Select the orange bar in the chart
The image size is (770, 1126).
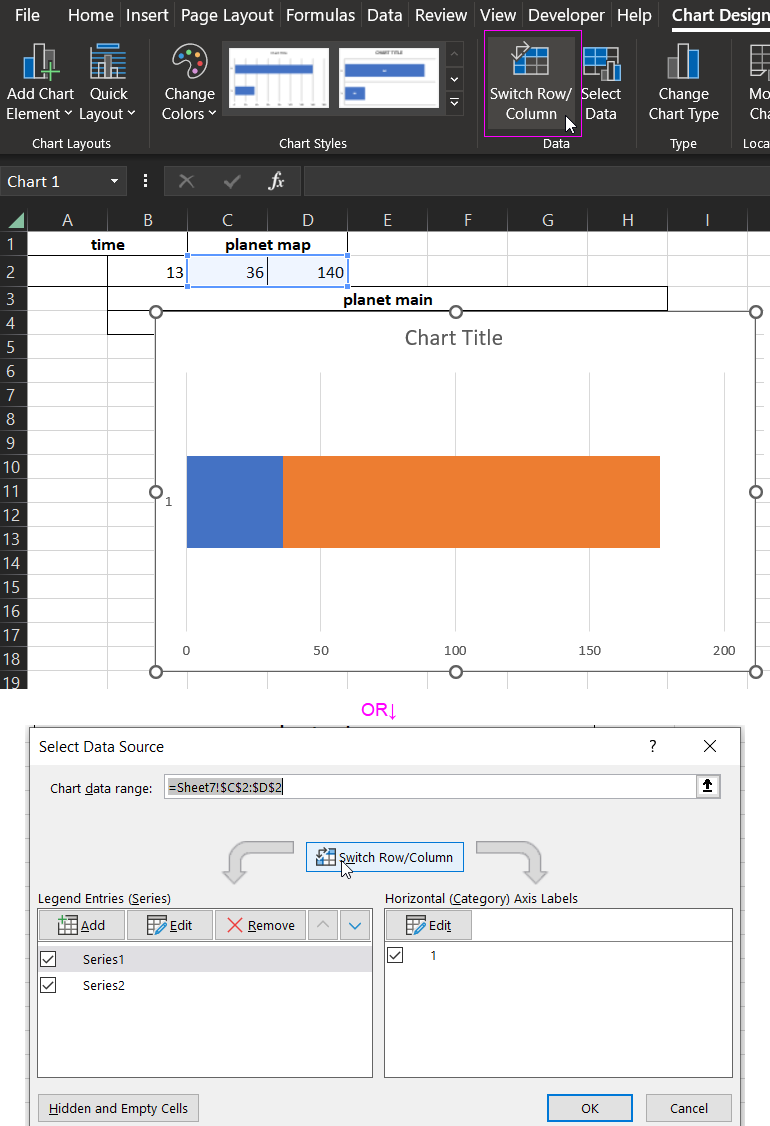470,501
